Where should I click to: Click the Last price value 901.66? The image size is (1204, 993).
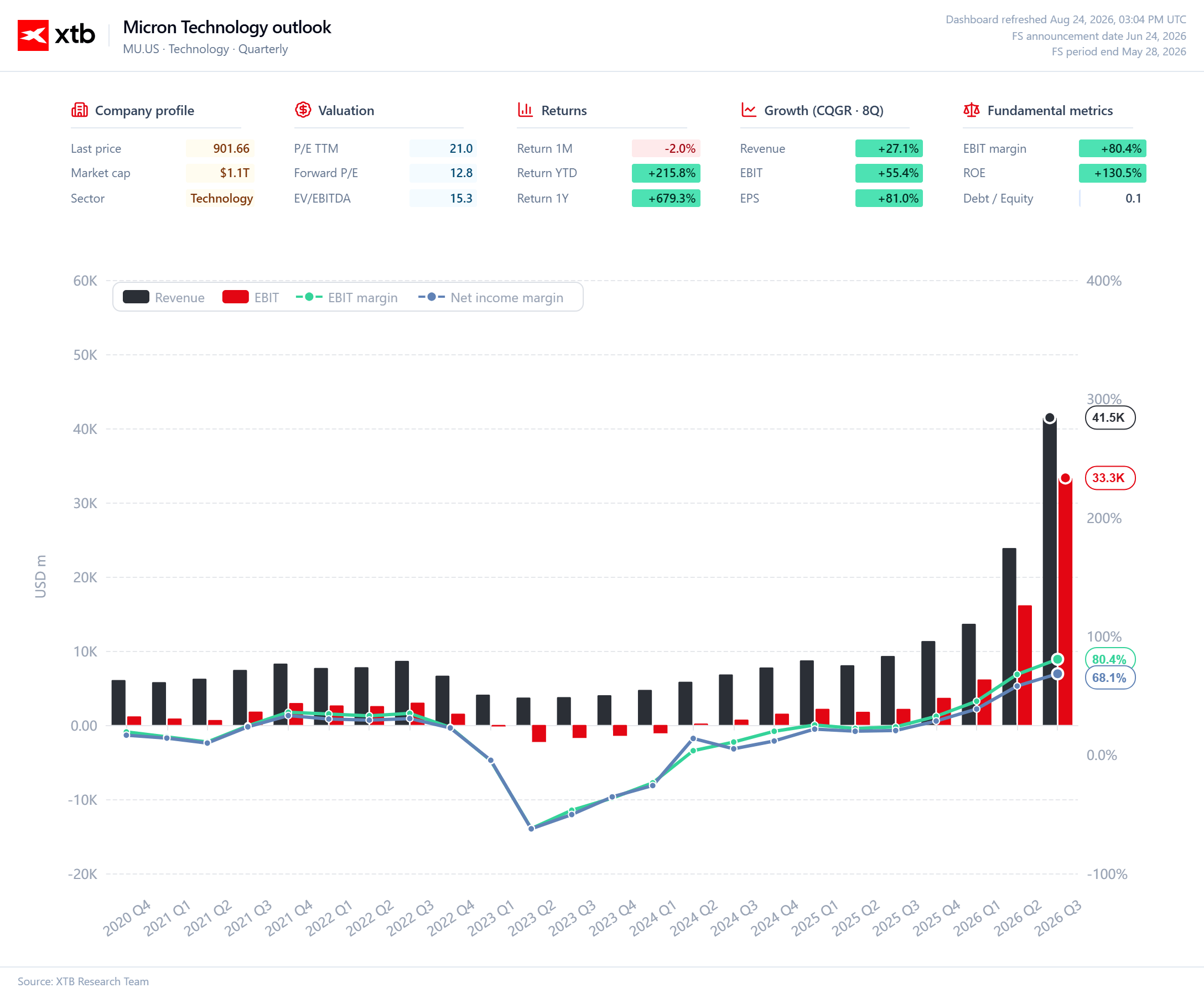(x=220, y=149)
